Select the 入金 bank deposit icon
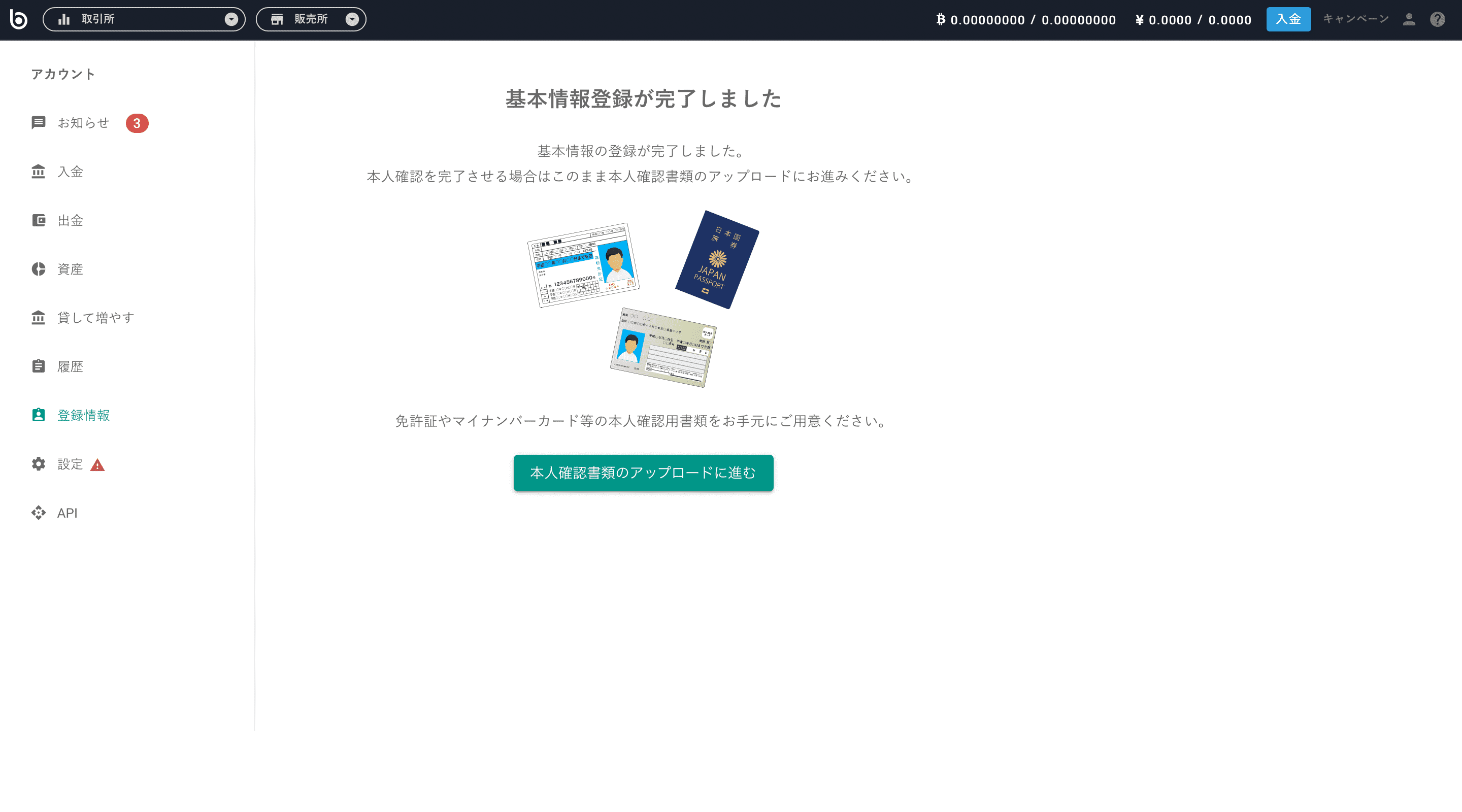Image resolution: width=1462 pixels, height=812 pixels. point(38,172)
